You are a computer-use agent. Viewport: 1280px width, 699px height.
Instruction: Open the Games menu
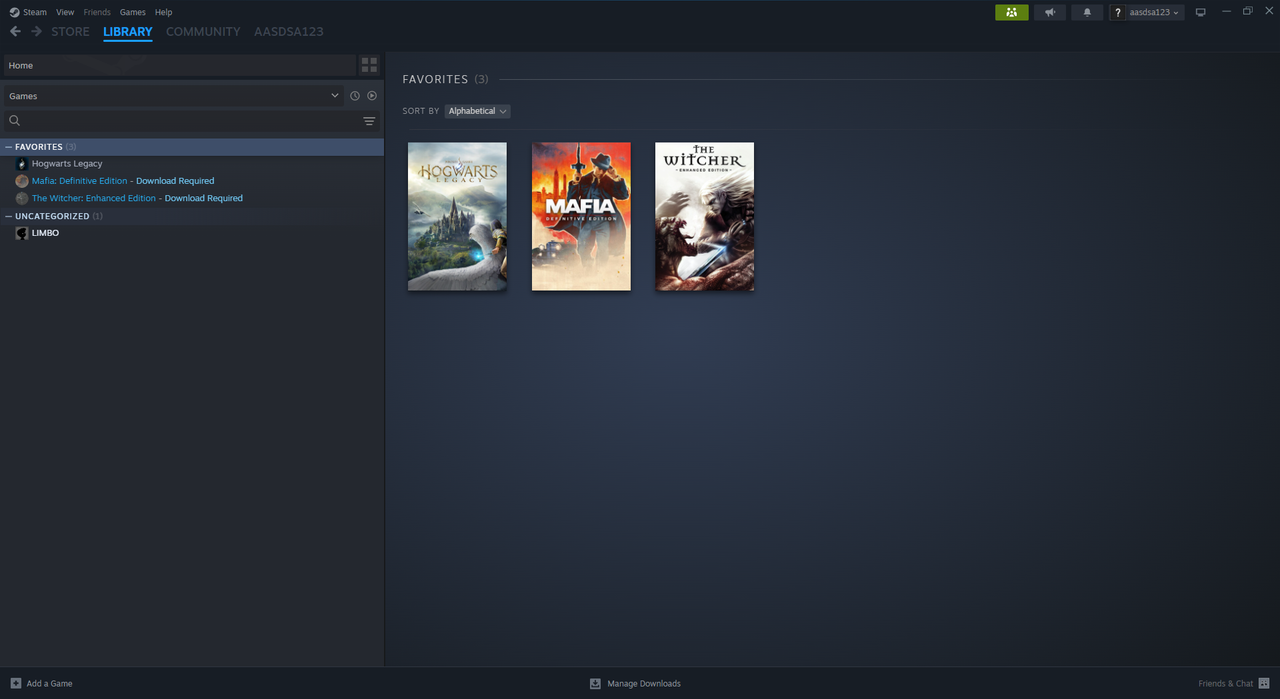click(132, 12)
